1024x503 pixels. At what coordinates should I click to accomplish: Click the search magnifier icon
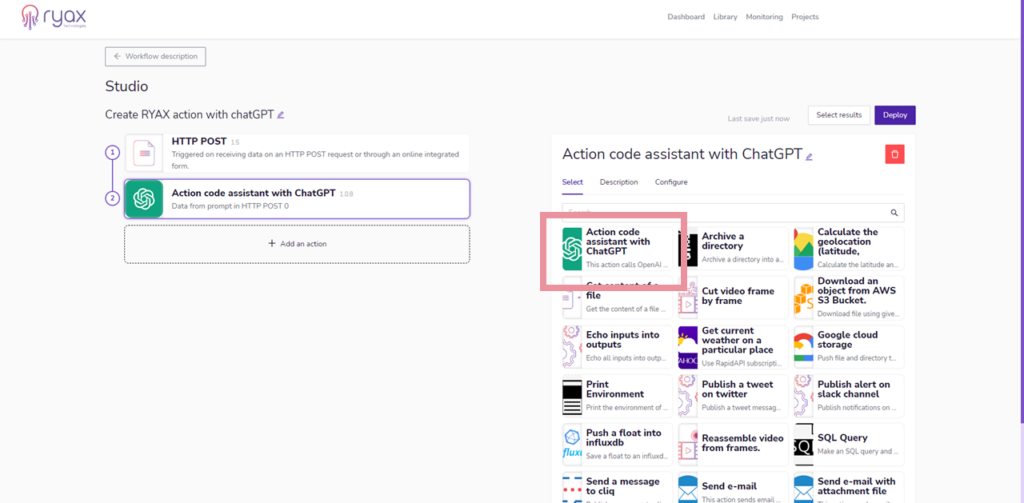(894, 213)
